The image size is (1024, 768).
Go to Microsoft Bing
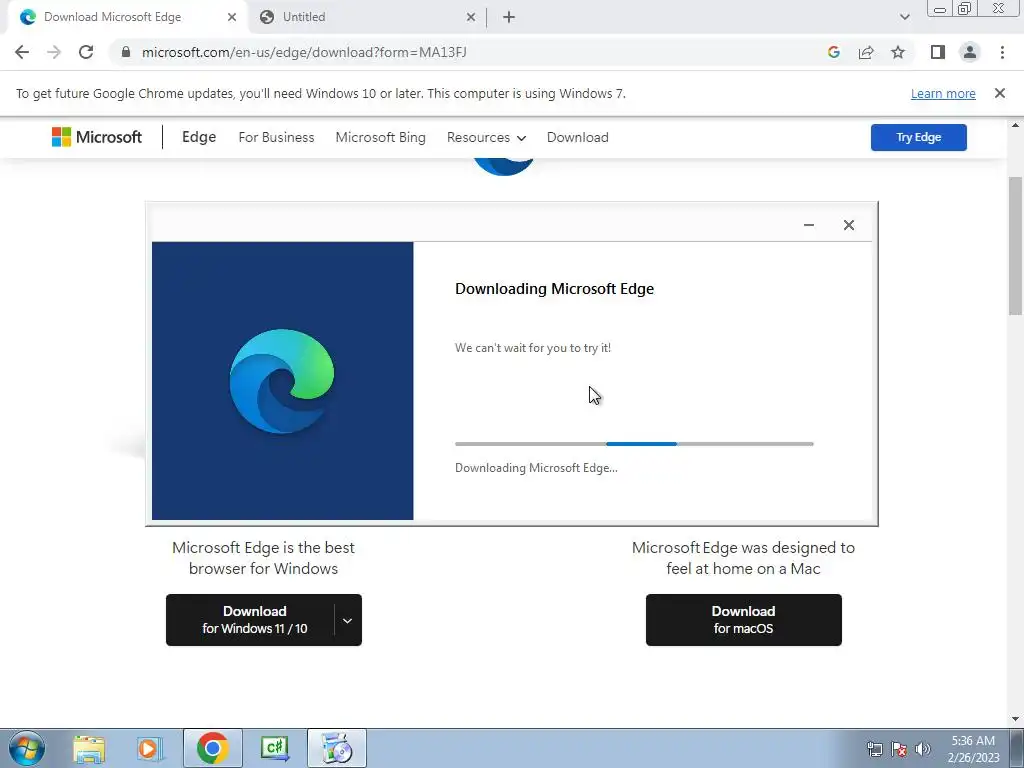coord(381,137)
